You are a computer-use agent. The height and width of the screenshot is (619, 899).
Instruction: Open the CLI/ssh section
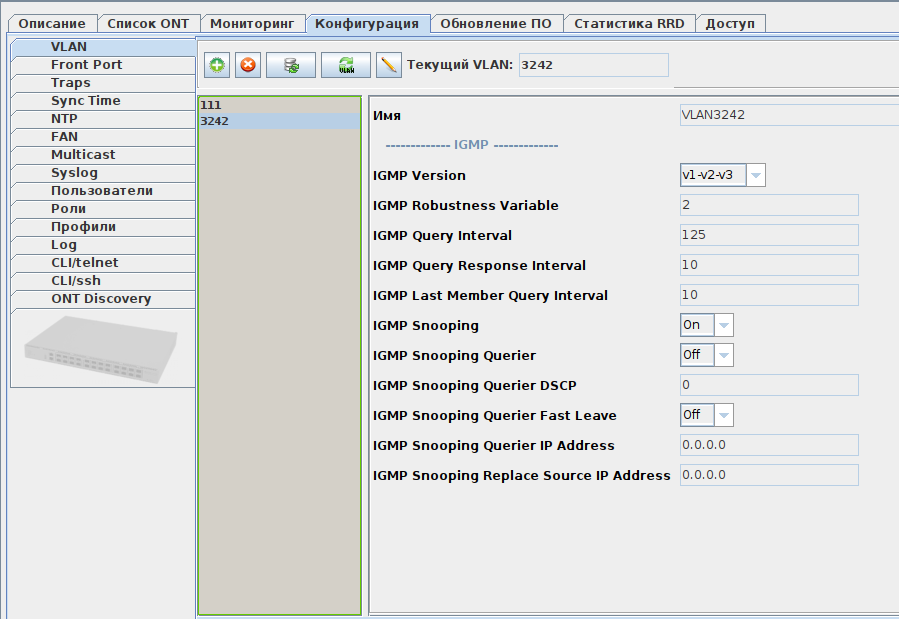click(x=103, y=281)
